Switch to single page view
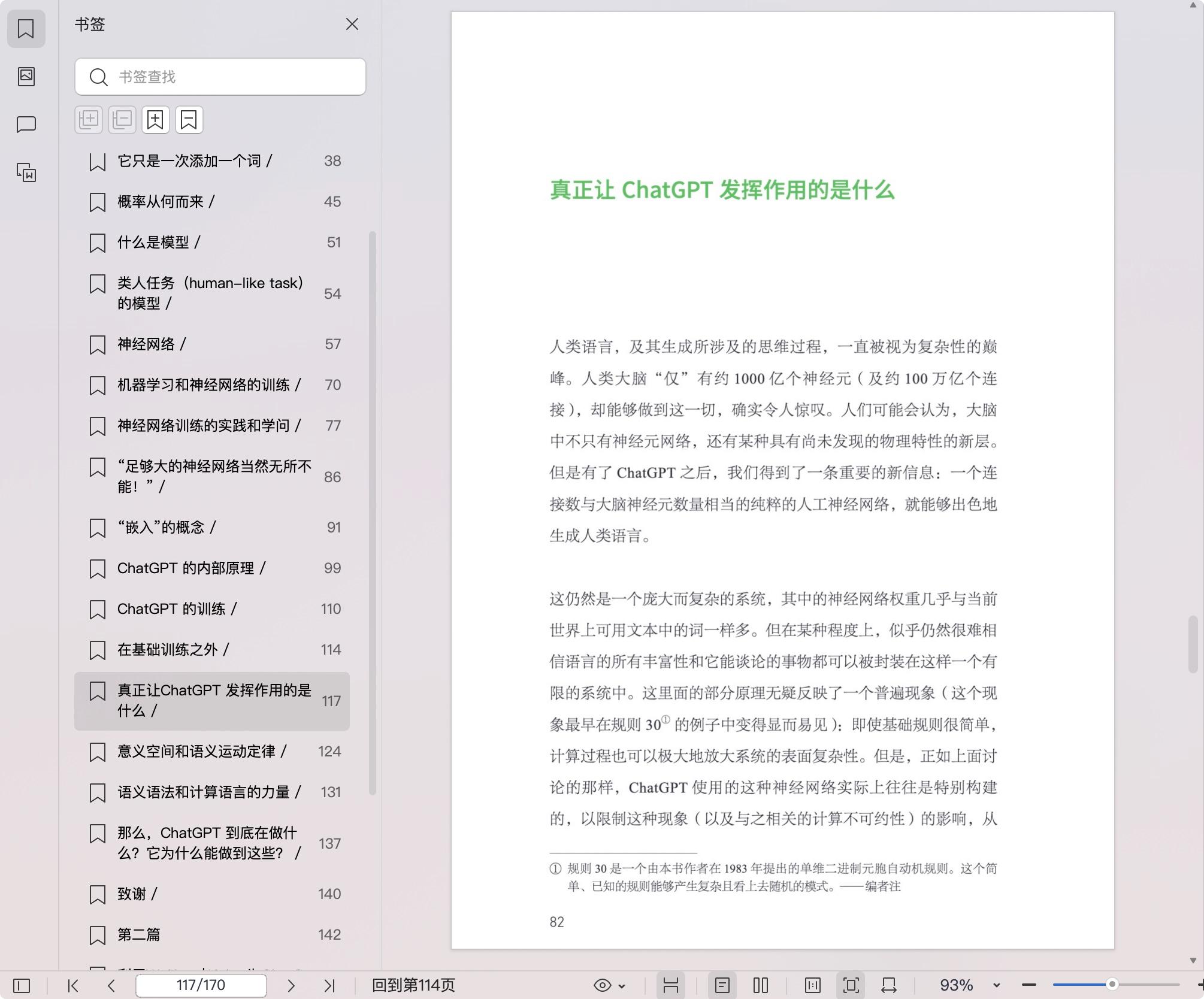 pyautogui.click(x=722, y=985)
